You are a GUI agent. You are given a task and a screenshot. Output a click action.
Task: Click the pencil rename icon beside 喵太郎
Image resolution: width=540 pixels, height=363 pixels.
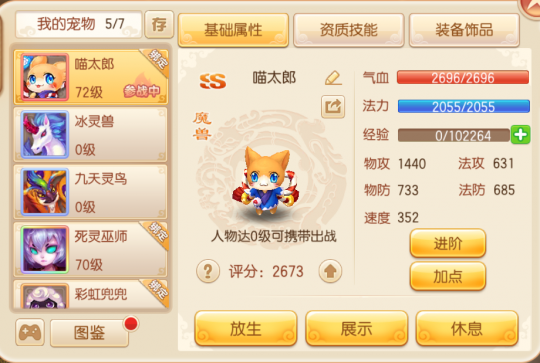(333, 78)
